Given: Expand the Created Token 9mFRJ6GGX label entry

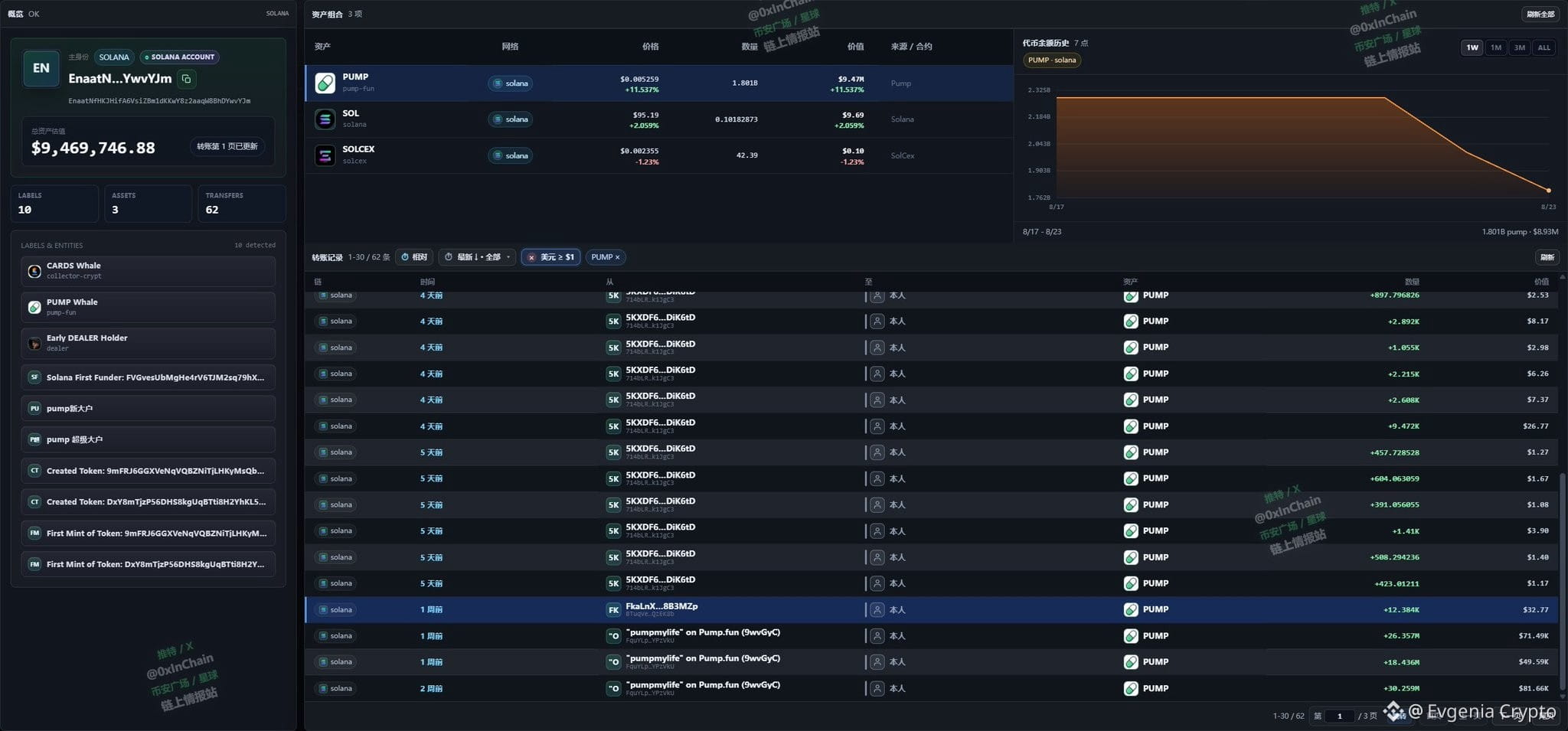Looking at the screenshot, I should coord(148,471).
